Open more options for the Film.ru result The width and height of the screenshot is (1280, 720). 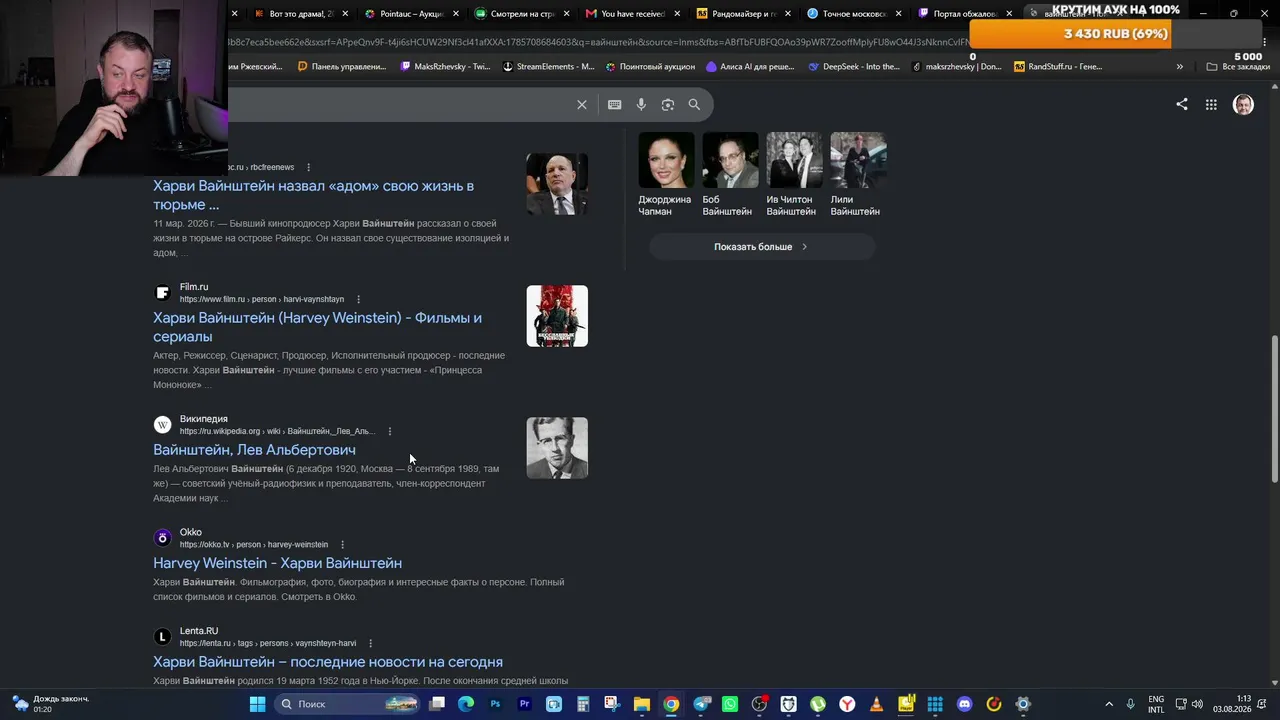358,299
